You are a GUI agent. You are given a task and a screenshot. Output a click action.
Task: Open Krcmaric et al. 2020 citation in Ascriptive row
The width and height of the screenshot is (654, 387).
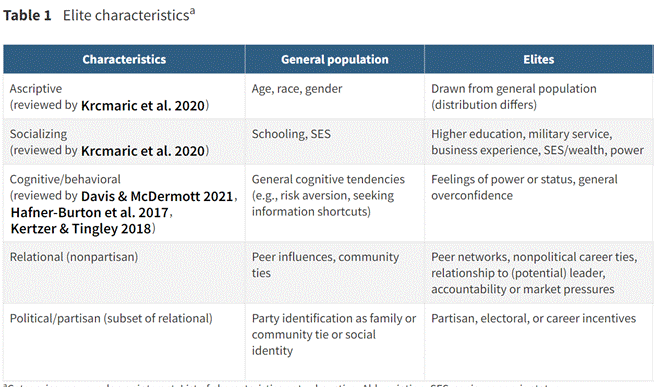pos(143,106)
